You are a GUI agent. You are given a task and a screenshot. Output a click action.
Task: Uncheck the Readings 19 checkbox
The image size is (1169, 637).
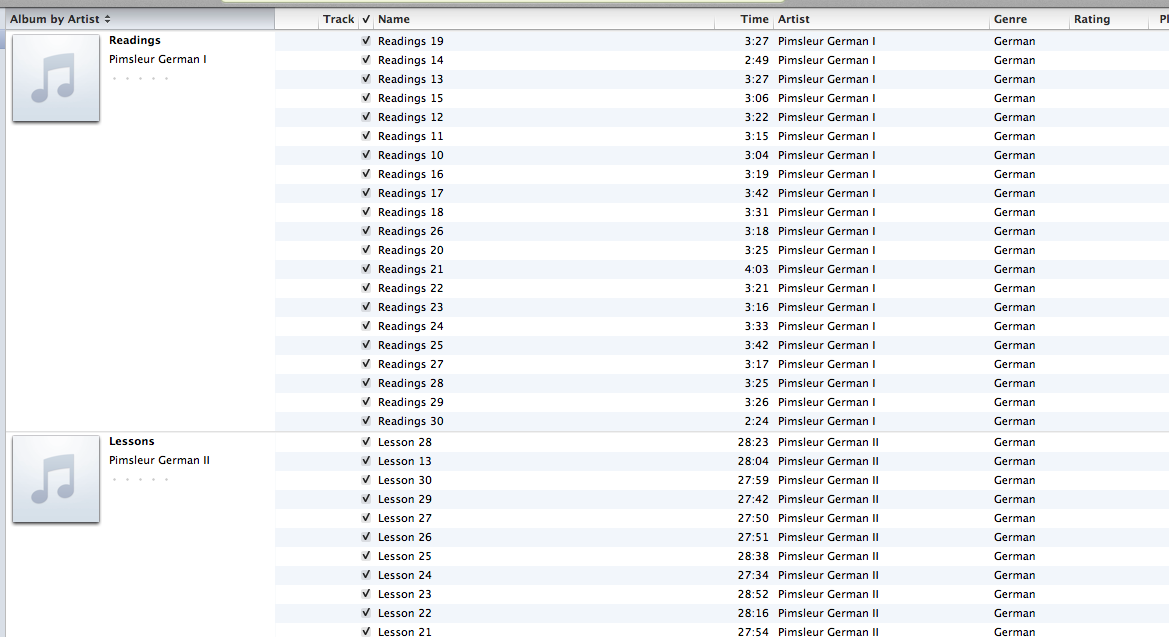366,40
